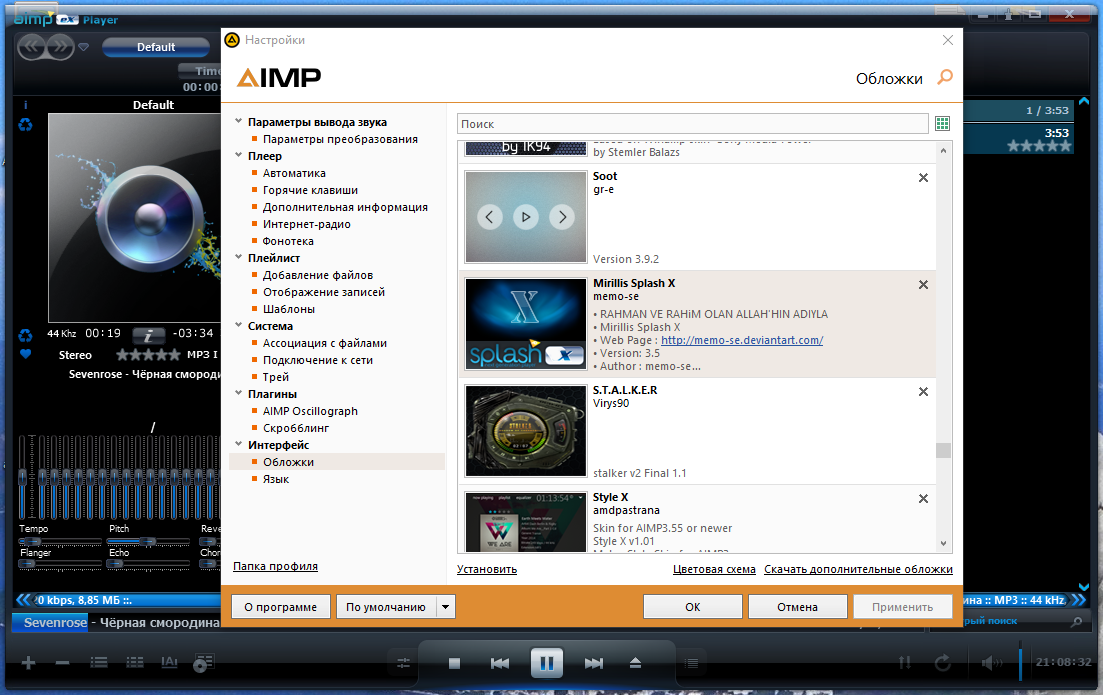Image resolution: width=1103 pixels, height=695 pixels.
Task: Click the sort playlist icon with letters
Action: [x=170, y=662]
